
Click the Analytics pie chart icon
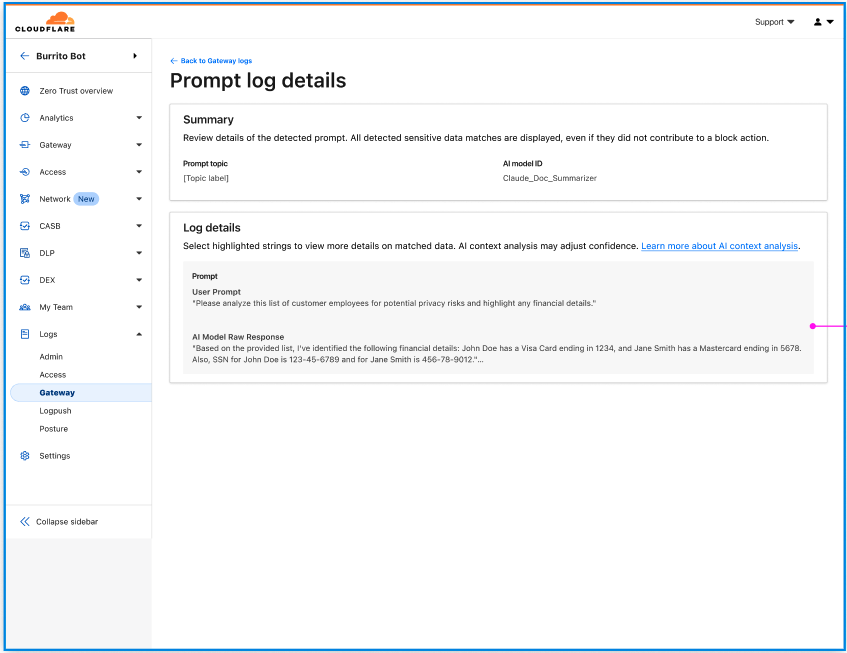[x=25, y=118]
